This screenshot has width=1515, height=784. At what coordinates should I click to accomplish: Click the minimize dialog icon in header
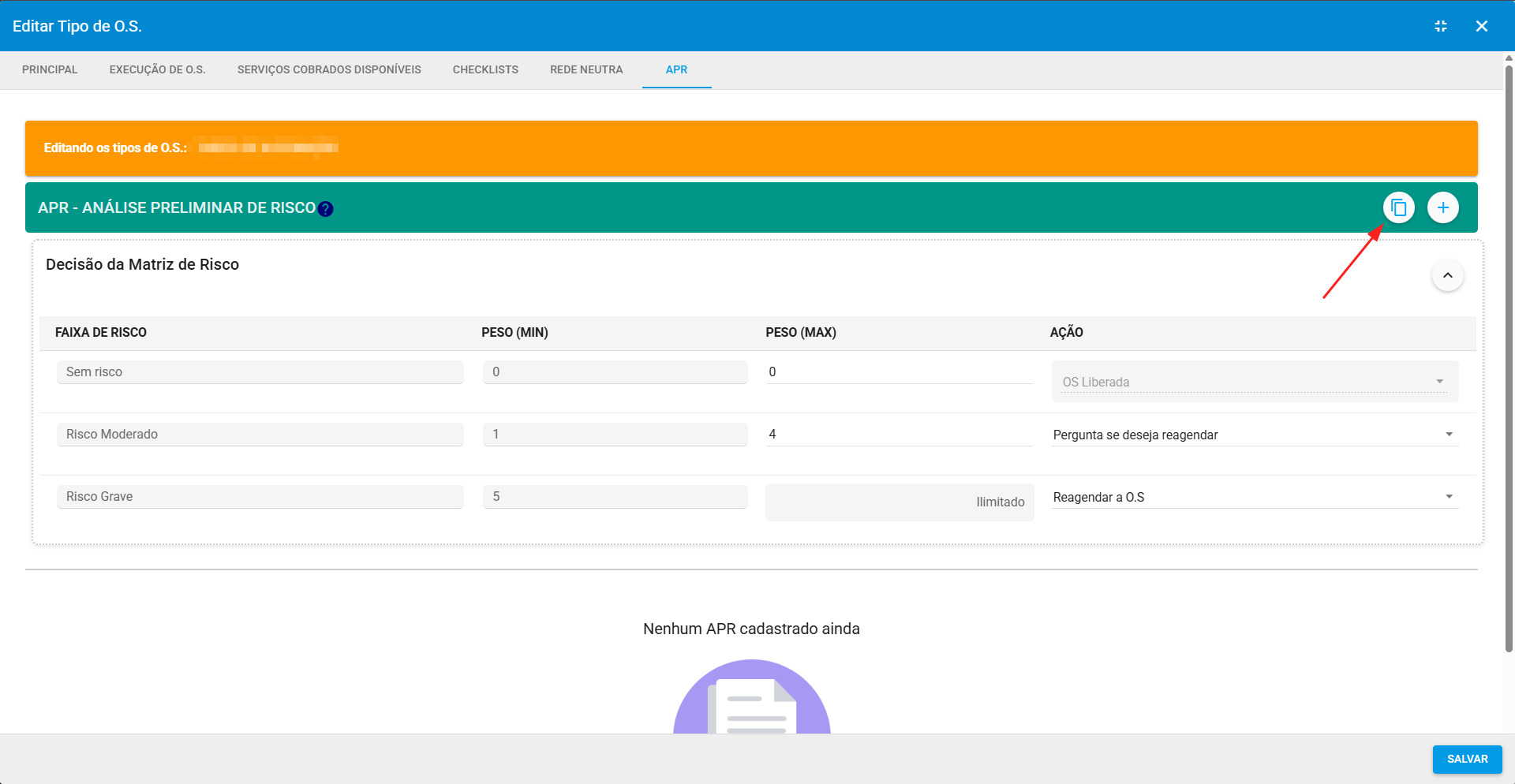1440,26
